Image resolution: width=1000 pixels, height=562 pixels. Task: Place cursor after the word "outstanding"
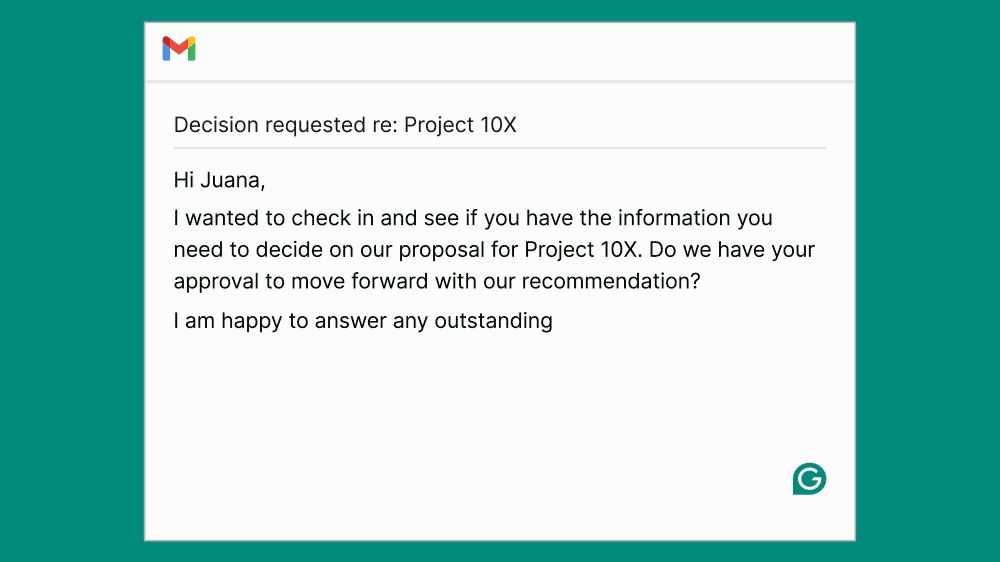click(x=554, y=321)
